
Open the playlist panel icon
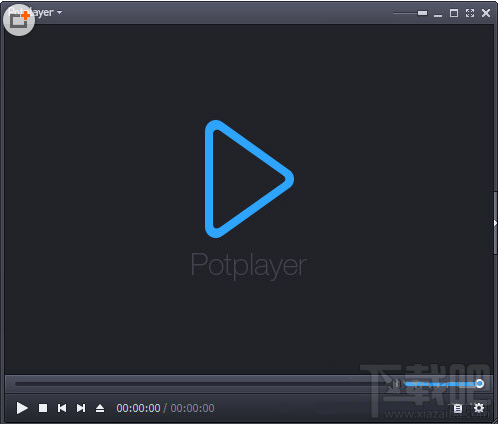click(x=458, y=408)
